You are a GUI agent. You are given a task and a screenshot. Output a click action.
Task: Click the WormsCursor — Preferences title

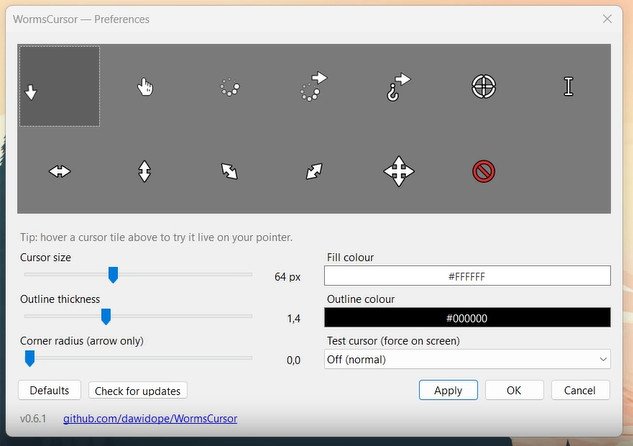[x=81, y=19]
